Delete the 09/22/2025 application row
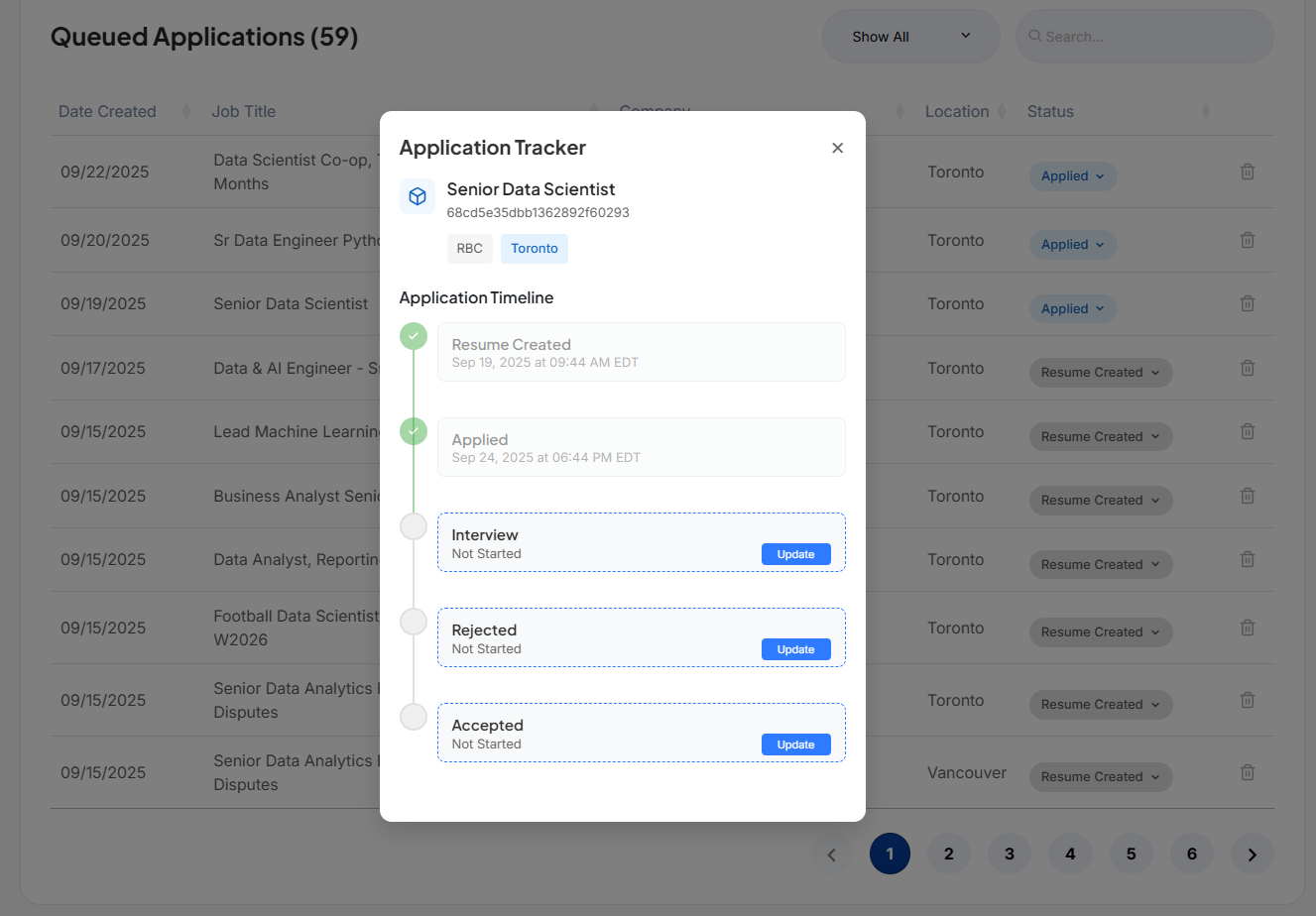The width and height of the screenshot is (1316, 916). click(1248, 172)
